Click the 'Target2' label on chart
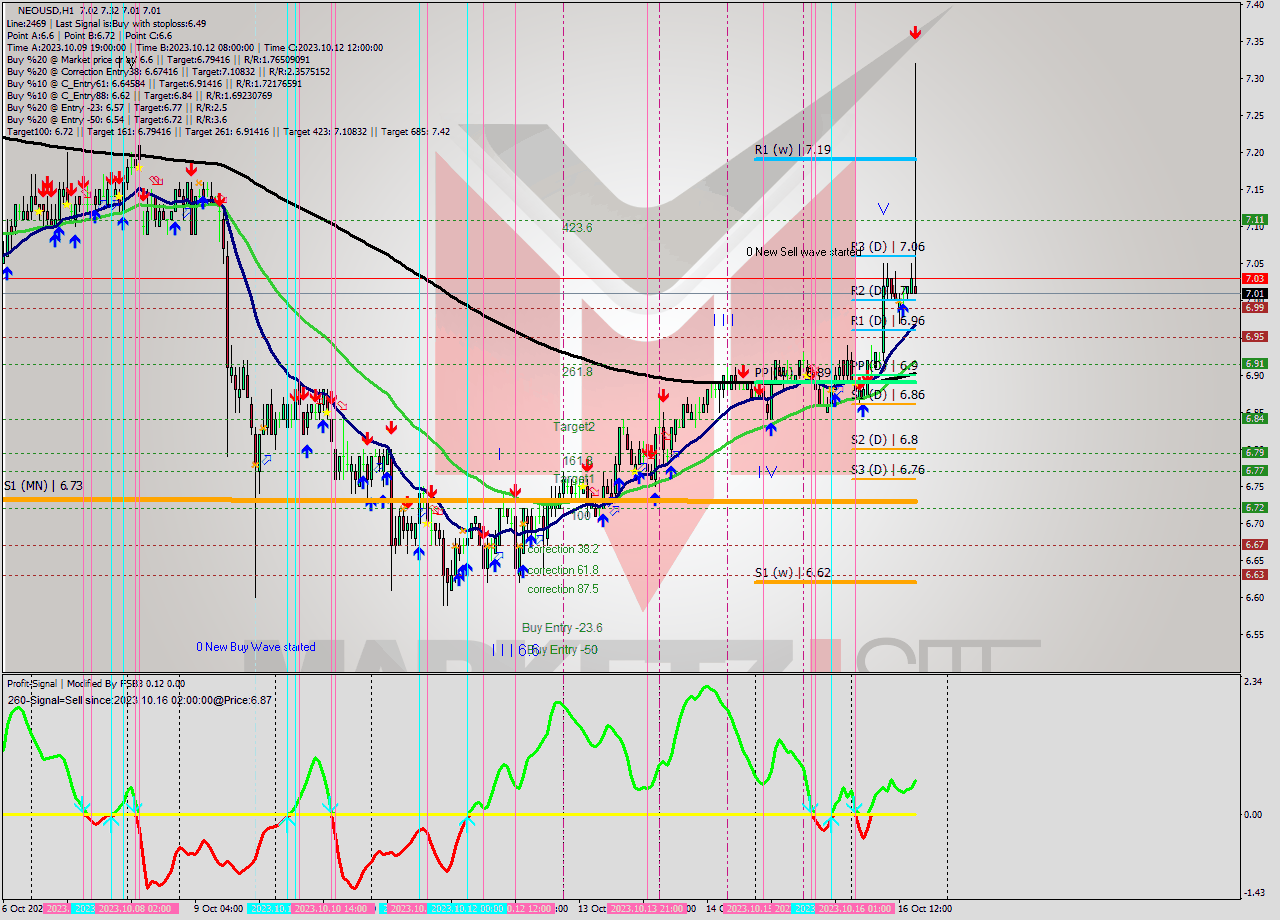Viewport: 1280px width, 920px height. 574,427
